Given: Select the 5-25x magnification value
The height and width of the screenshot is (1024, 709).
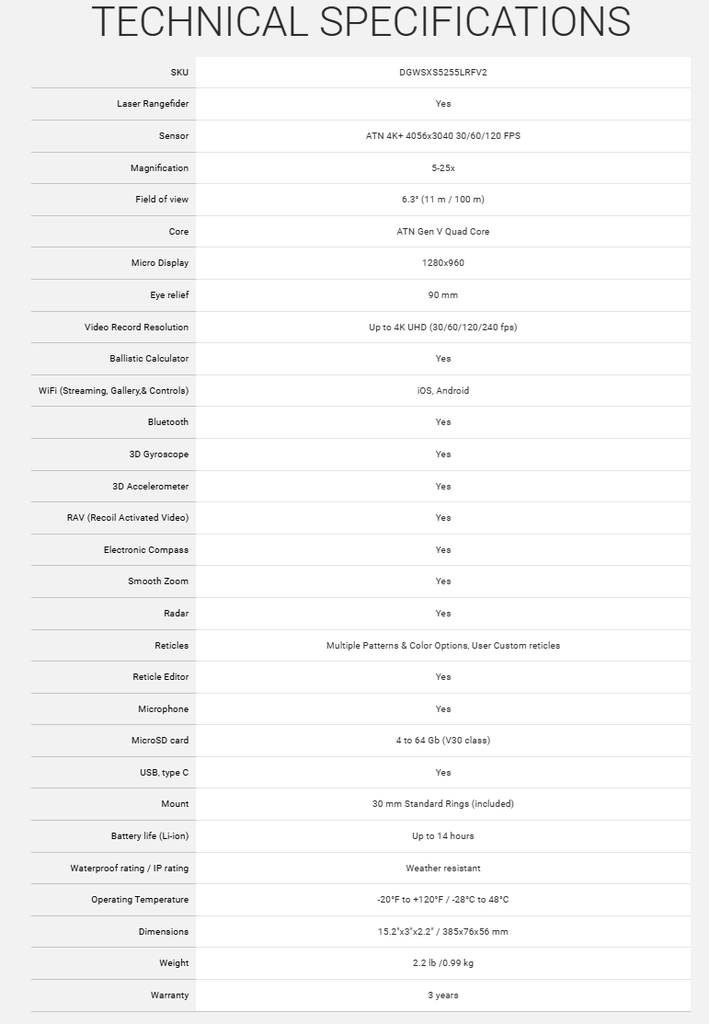Looking at the screenshot, I should [x=443, y=168].
